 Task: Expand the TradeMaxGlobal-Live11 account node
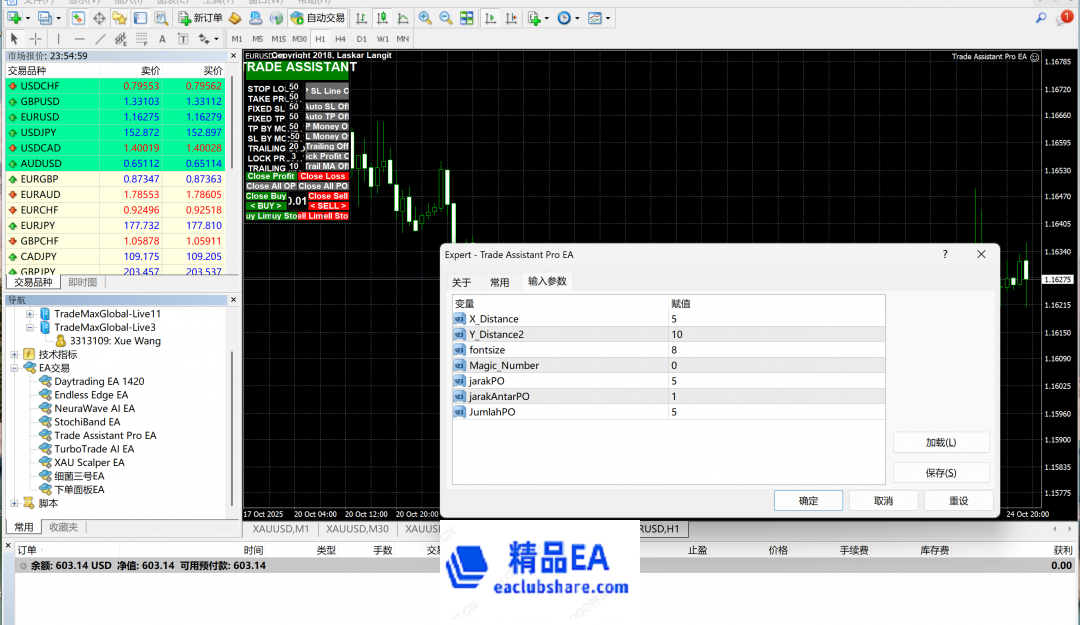pyautogui.click(x=30, y=314)
